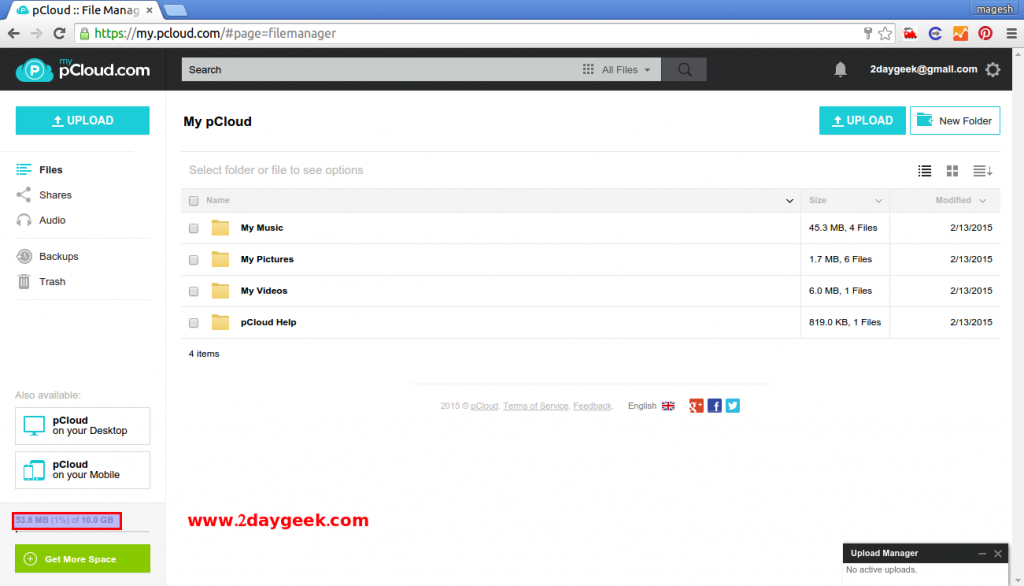Click the New Folder button
Image resolution: width=1024 pixels, height=586 pixels.
[954, 120]
